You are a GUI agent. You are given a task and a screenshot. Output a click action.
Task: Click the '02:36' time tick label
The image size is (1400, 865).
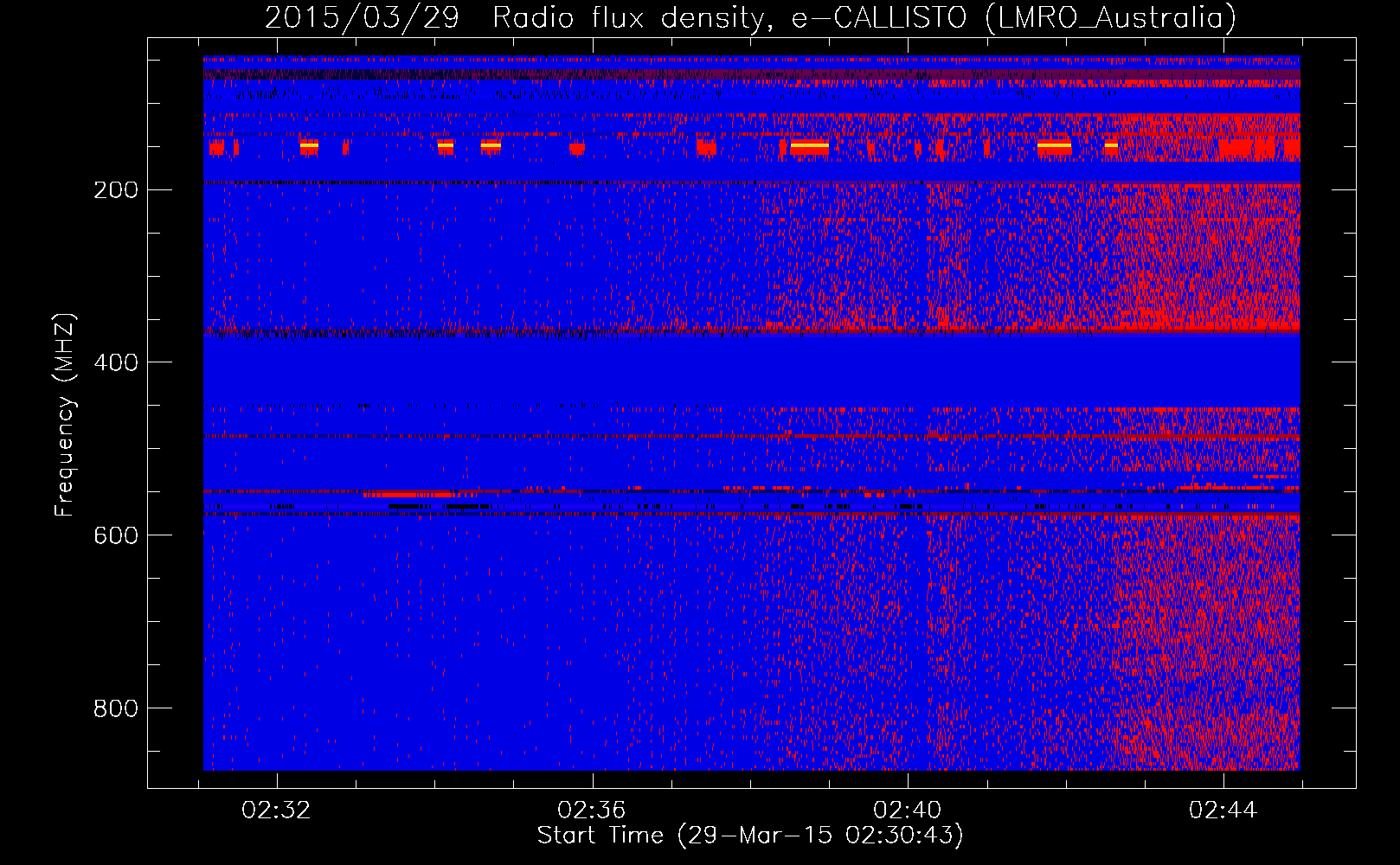592,811
